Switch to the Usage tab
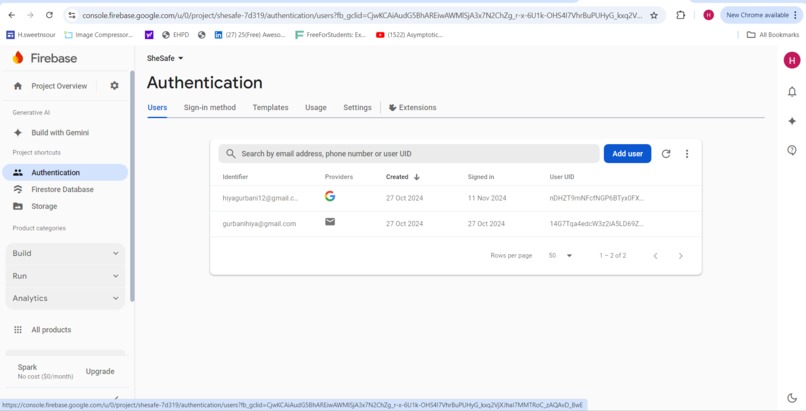806x411 pixels. (316, 107)
